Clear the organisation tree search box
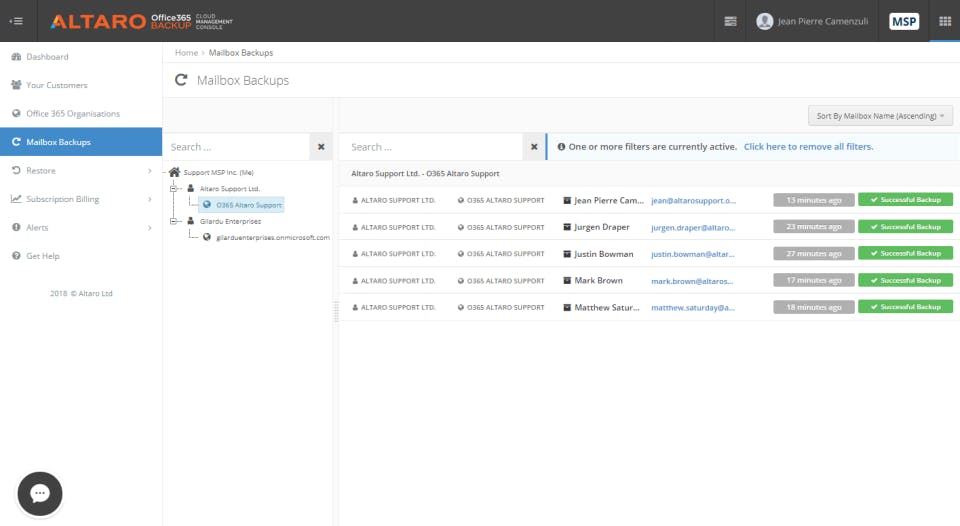960x526 pixels. [321, 147]
